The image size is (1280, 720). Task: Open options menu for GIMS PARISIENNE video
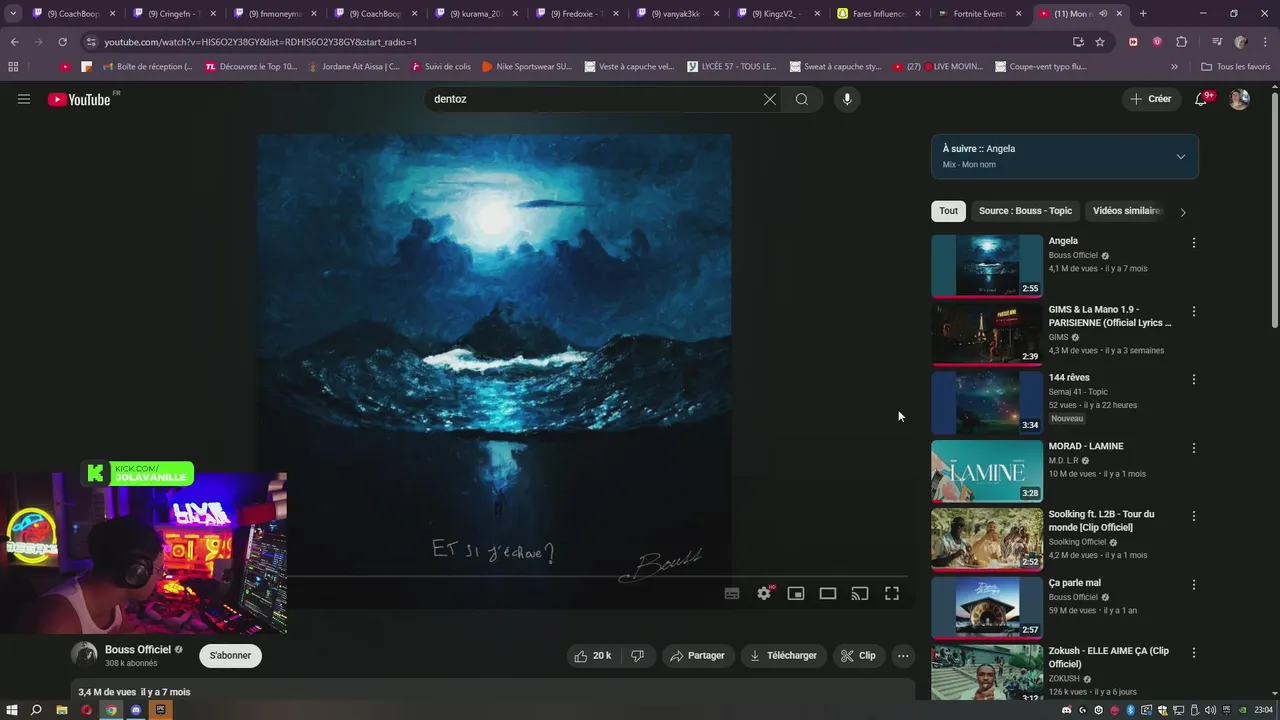[1193, 311]
